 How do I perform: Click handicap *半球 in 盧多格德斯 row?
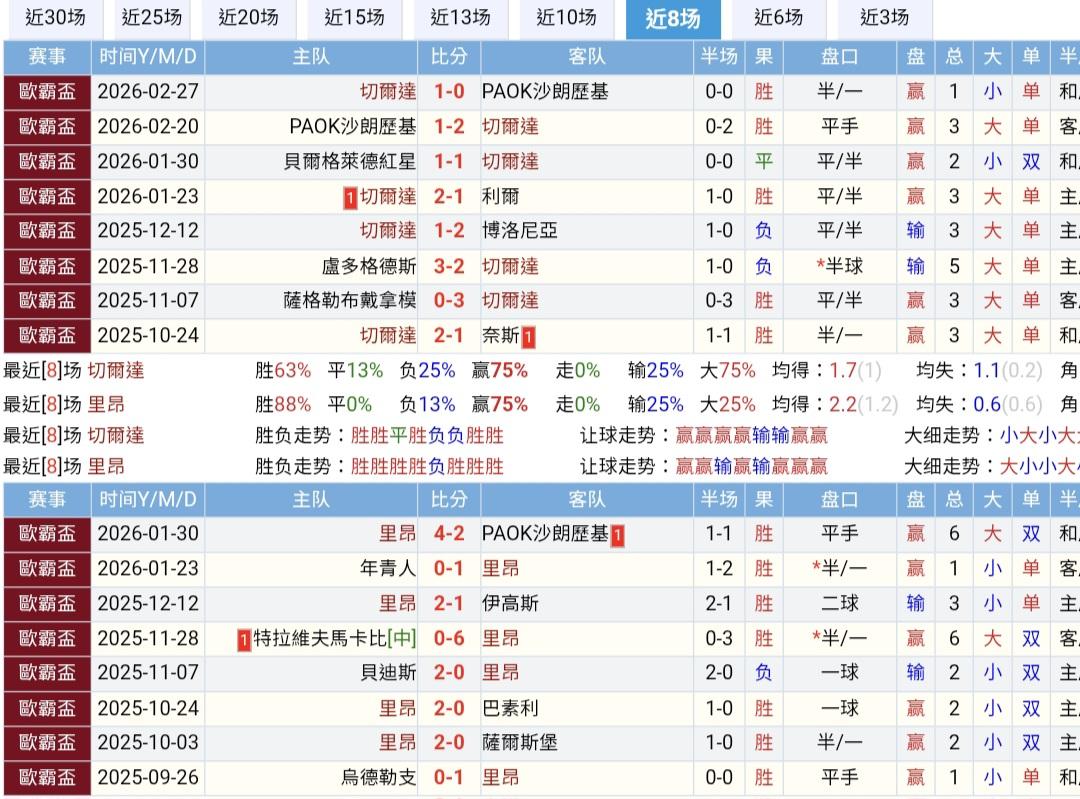(839, 266)
